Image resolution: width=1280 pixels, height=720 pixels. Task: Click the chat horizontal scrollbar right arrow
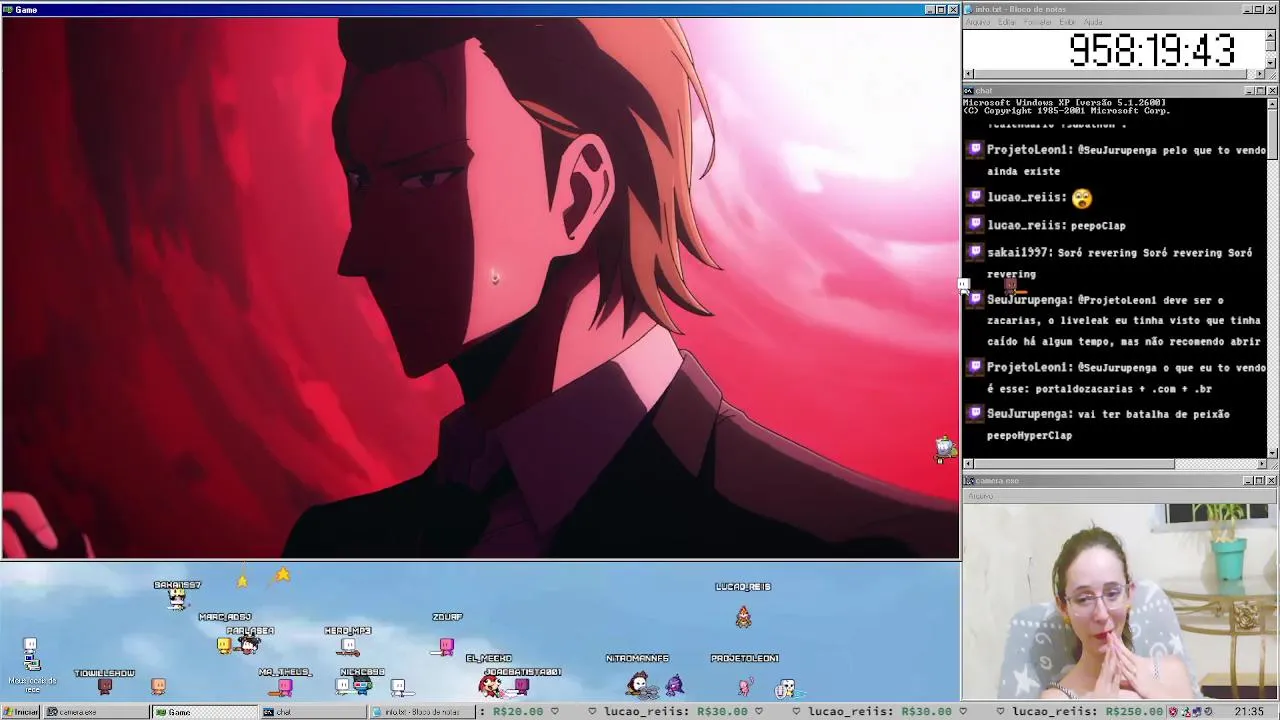1260,464
